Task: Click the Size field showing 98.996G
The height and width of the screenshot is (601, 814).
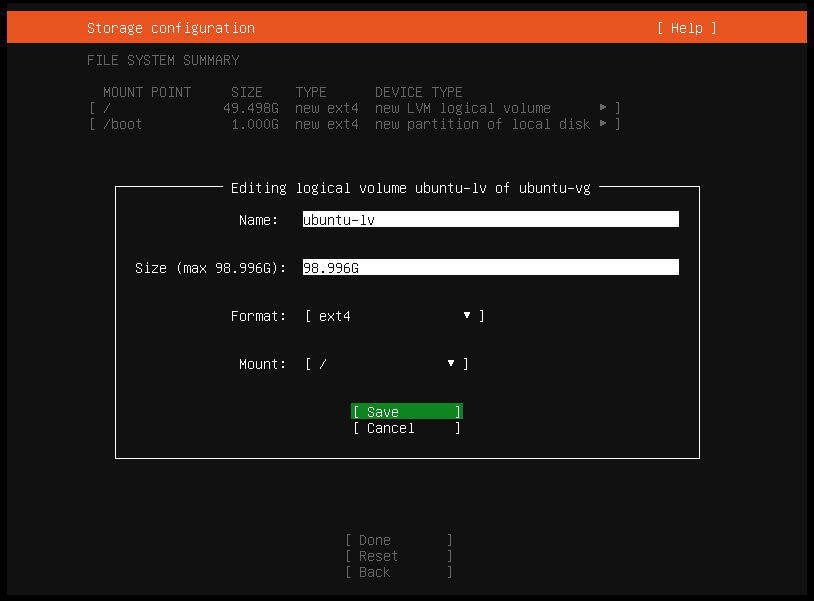Action: tap(491, 268)
